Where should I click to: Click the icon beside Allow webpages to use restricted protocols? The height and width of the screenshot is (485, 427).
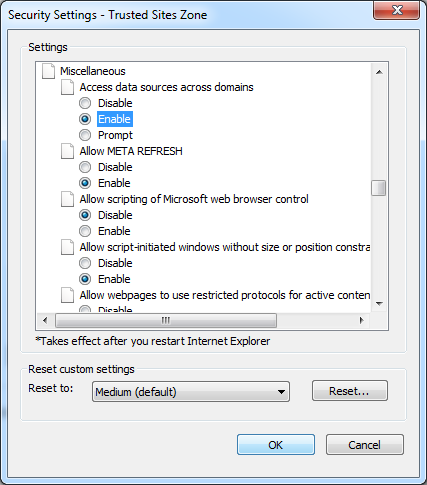point(67,295)
